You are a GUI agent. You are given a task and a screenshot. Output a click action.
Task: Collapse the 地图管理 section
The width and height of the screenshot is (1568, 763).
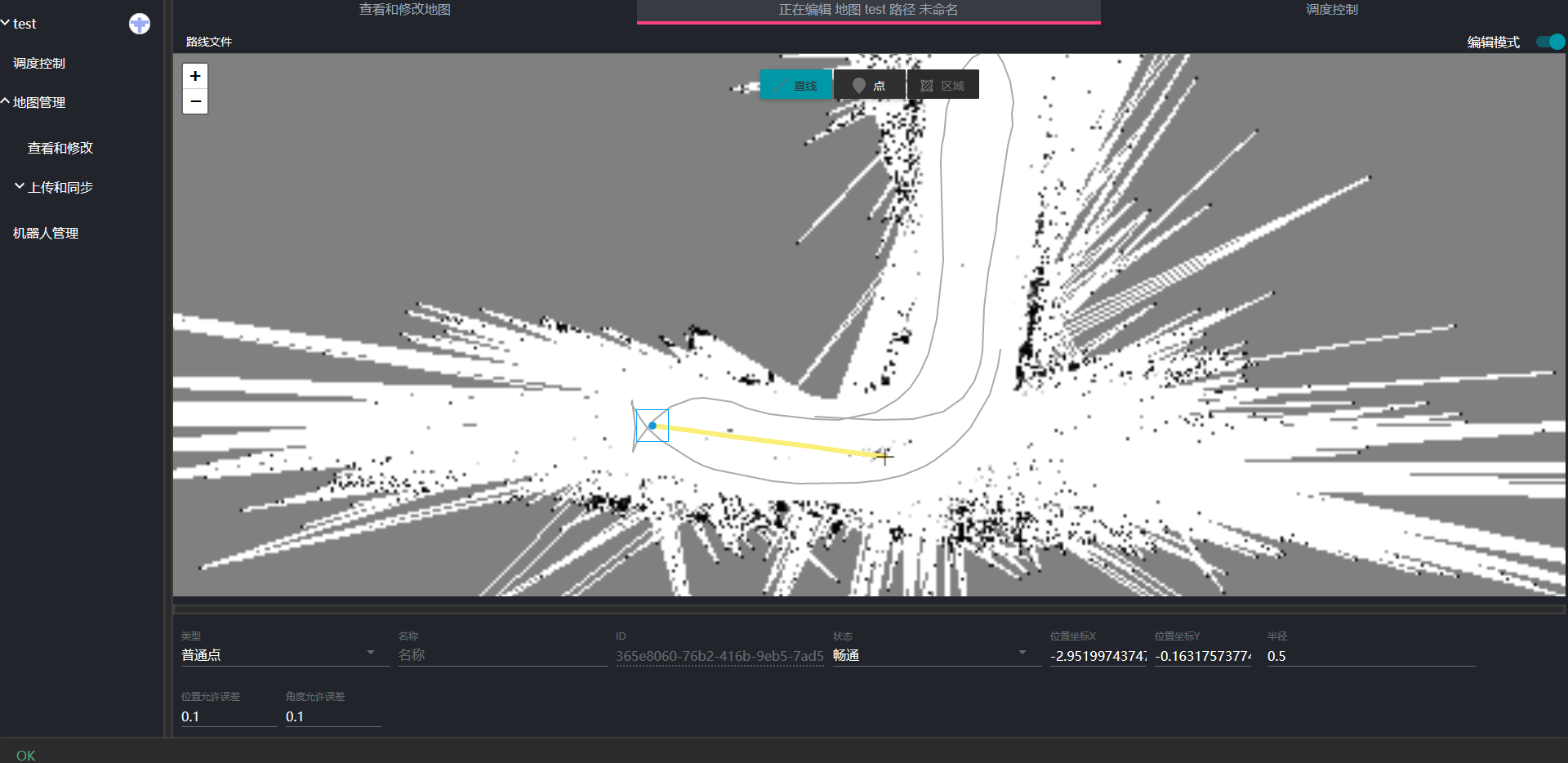point(39,102)
